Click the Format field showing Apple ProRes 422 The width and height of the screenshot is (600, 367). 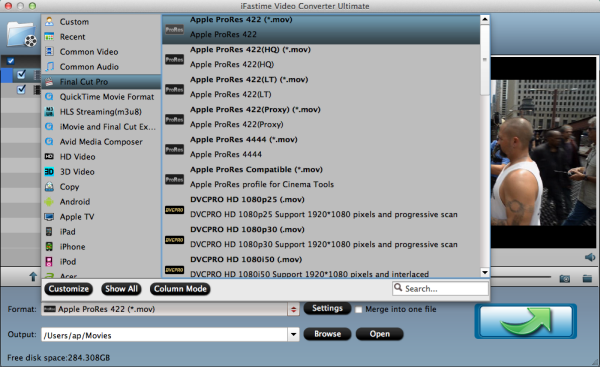coord(165,309)
